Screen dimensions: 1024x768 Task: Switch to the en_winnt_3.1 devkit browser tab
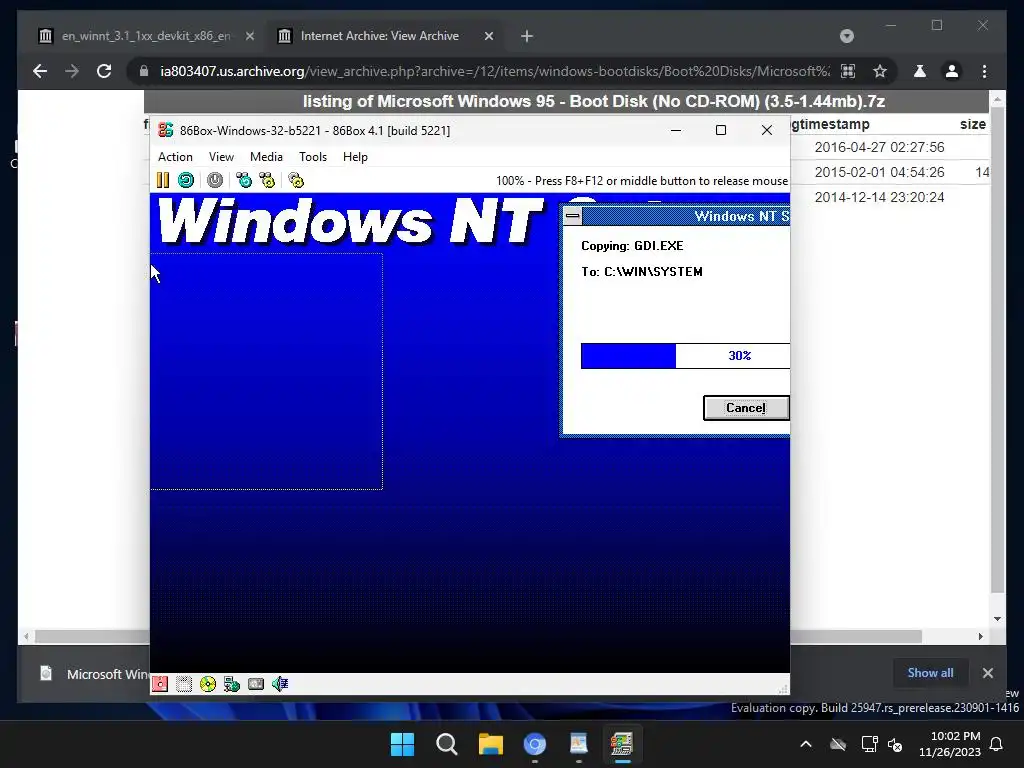click(x=146, y=36)
